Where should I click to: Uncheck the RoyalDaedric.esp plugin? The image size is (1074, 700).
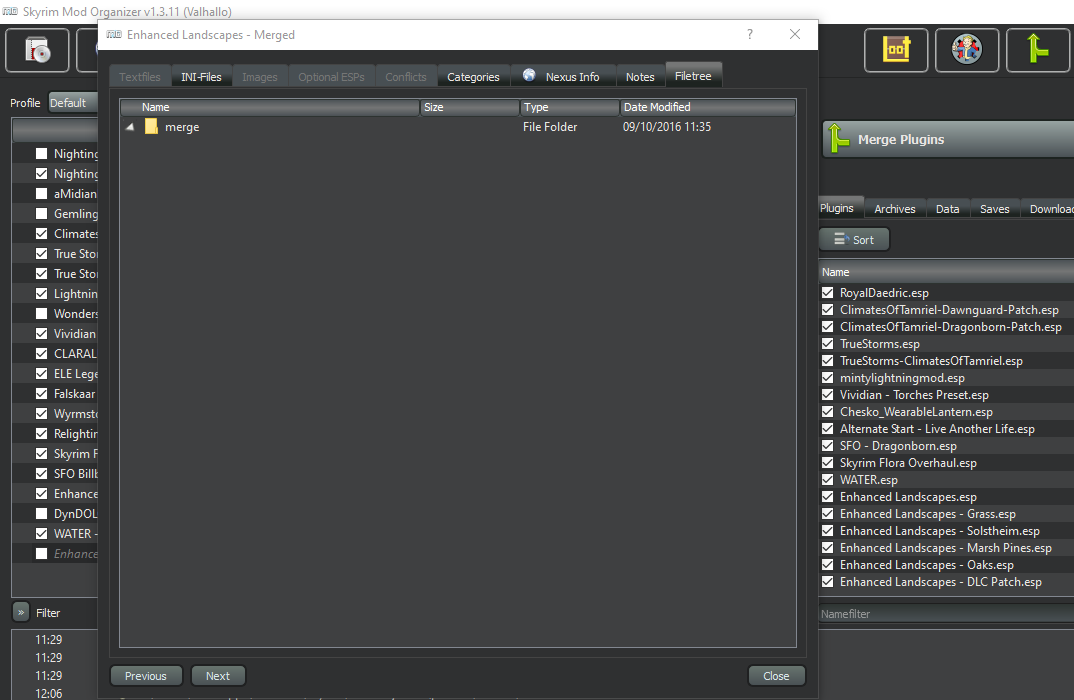tap(827, 292)
